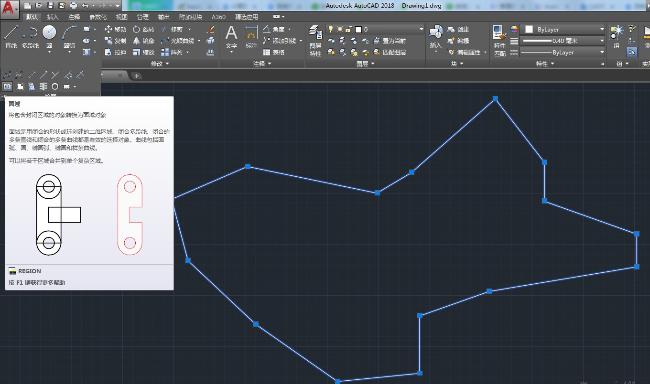Activate the Move command in Modify panel
The height and width of the screenshot is (384, 650).
point(116,29)
